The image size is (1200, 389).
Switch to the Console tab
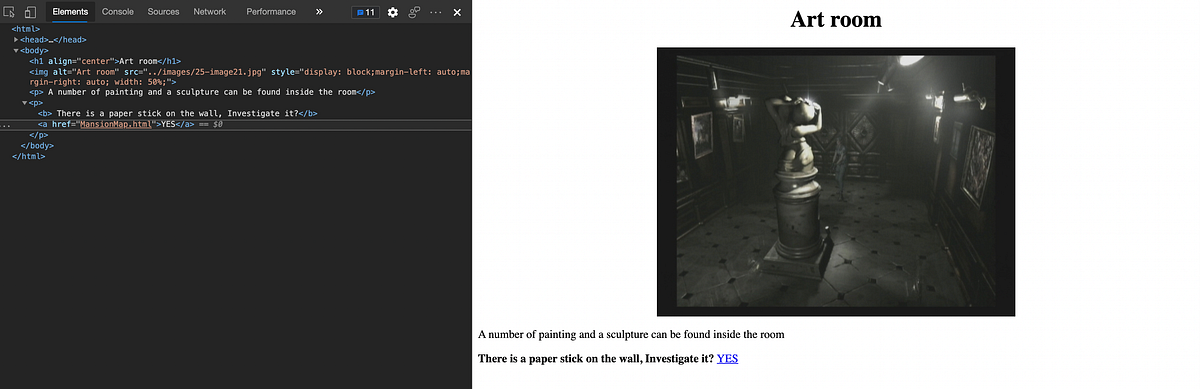click(118, 12)
